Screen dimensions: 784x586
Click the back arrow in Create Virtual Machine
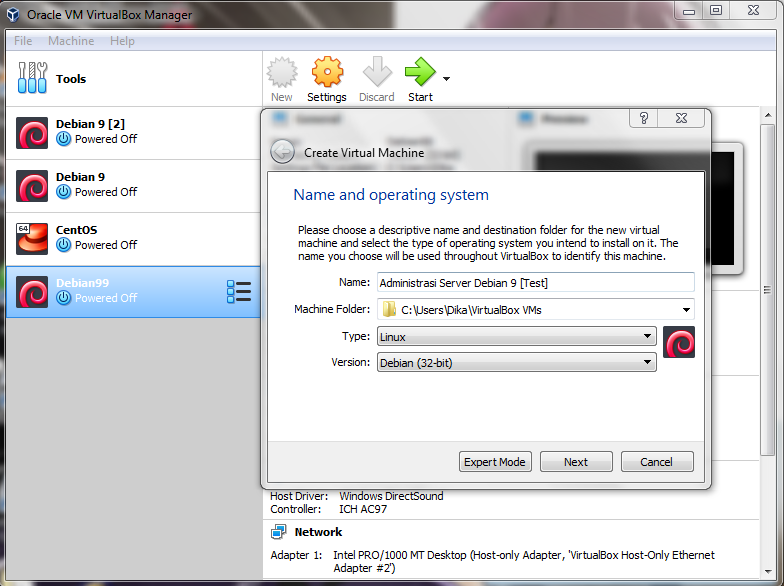coord(282,152)
